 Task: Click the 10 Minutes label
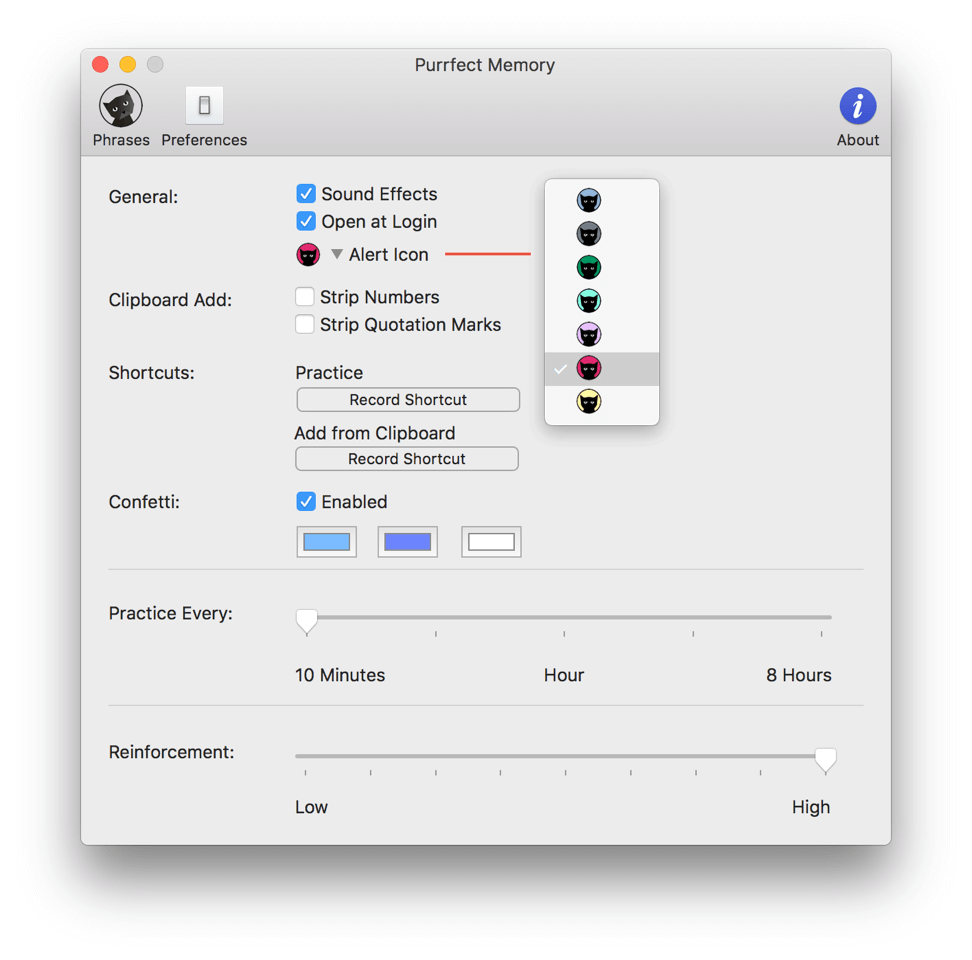point(340,674)
